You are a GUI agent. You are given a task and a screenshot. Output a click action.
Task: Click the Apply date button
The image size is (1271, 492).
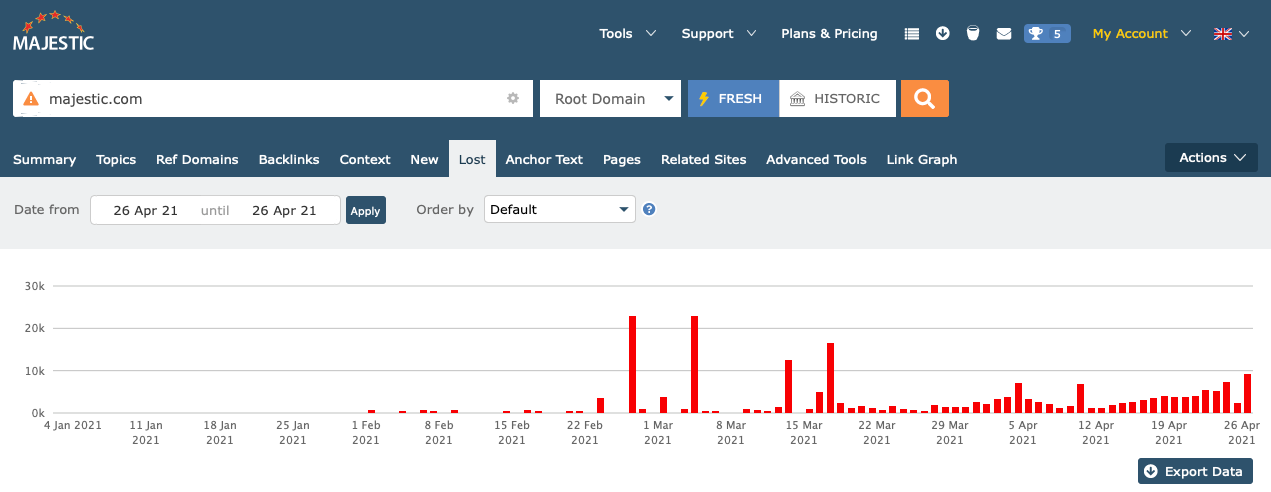365,211
